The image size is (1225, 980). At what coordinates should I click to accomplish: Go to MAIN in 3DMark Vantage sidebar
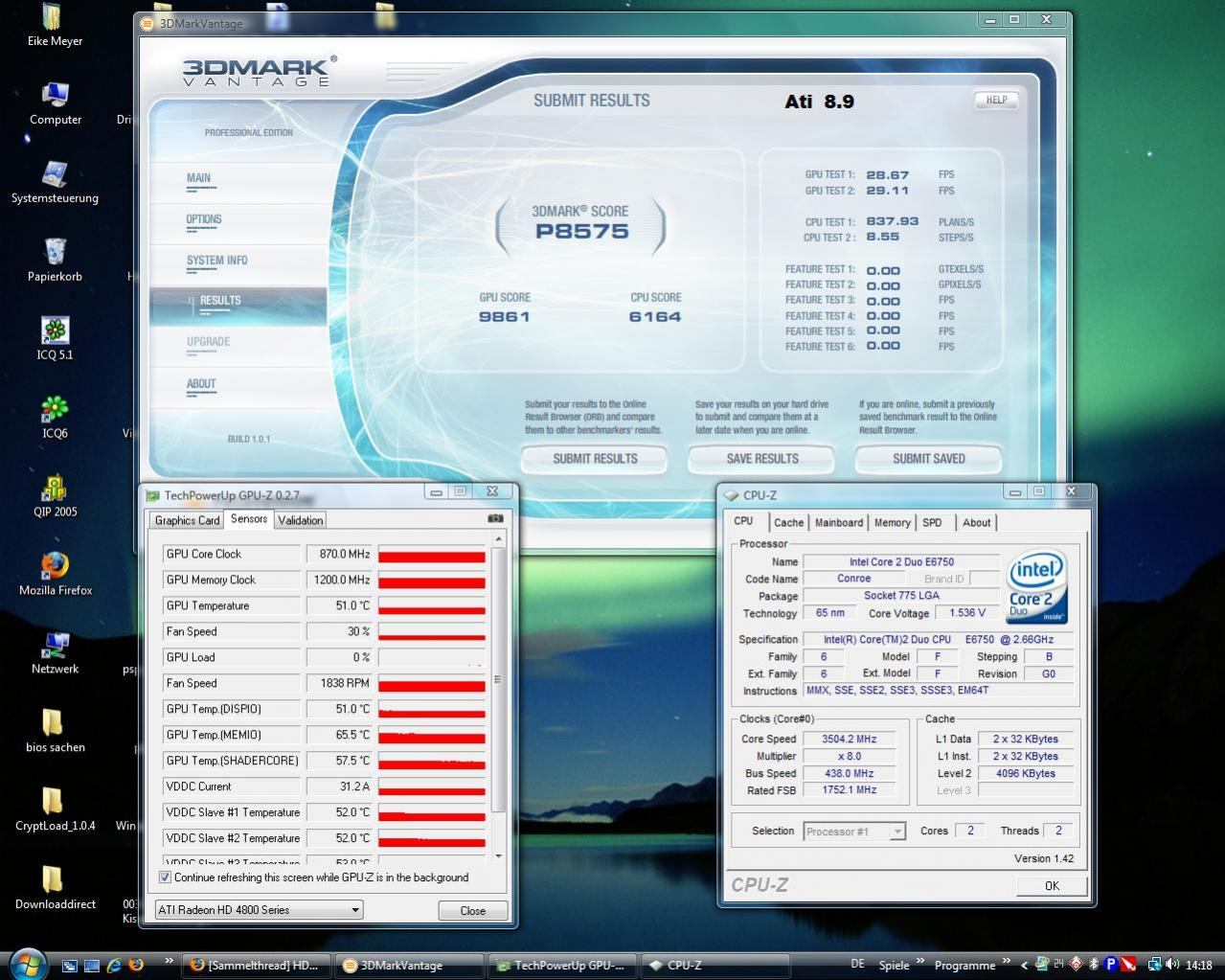point(198,178)
